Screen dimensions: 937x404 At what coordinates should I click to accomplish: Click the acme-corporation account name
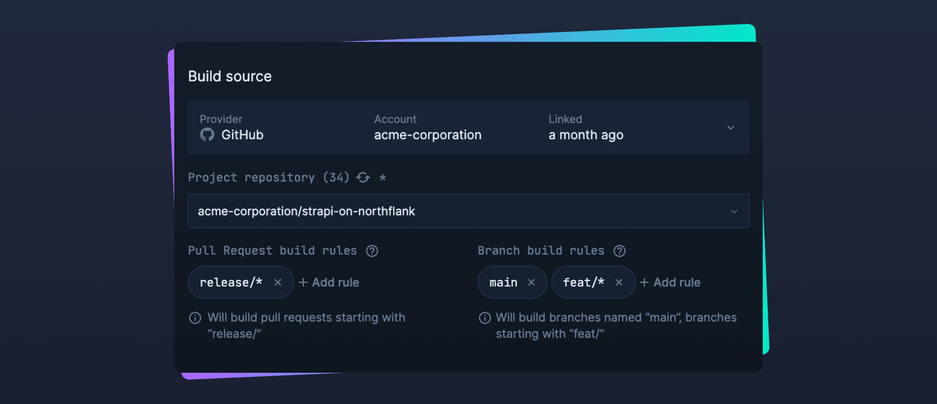pyautogui.click(x=428, y=135)
